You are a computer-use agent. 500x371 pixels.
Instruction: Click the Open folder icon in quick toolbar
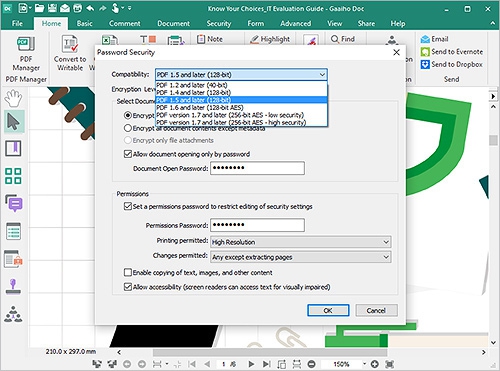tap(39, 8)
